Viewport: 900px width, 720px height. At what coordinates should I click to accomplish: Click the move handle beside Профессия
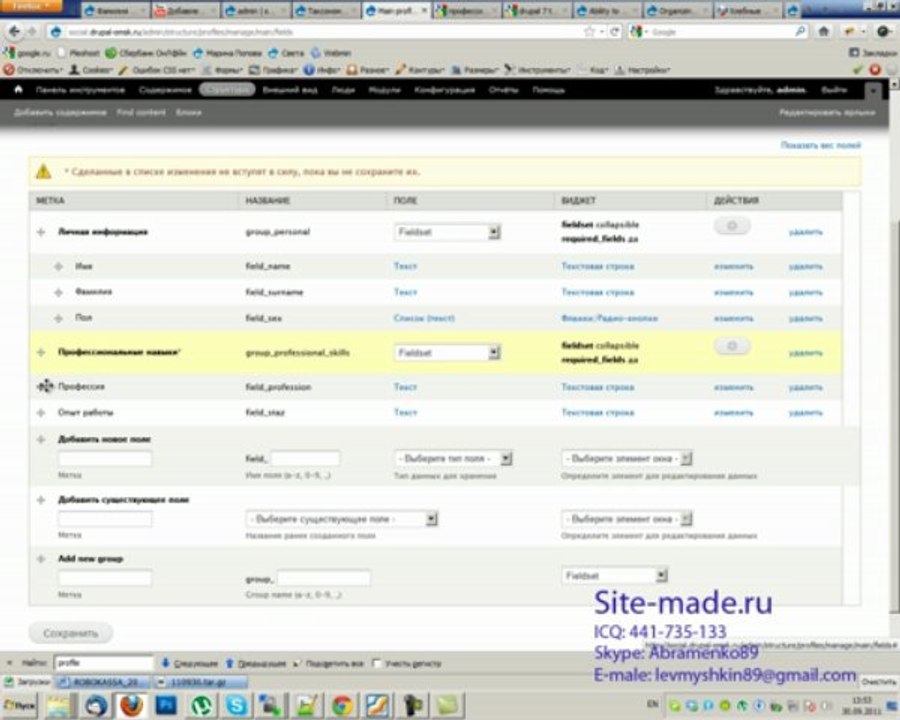click(45, 386)
